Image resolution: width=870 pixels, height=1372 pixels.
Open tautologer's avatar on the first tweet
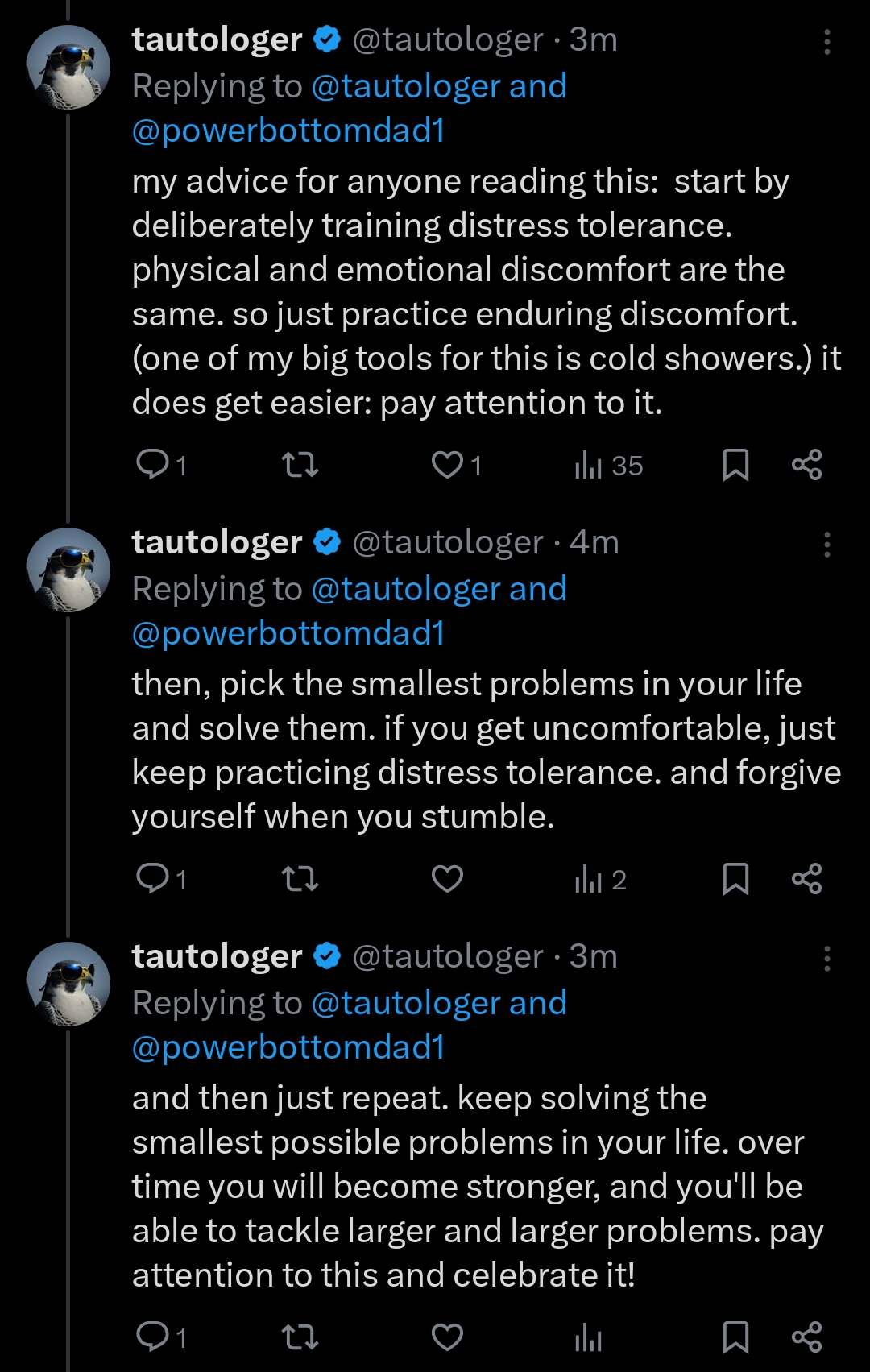click(68, 67)
